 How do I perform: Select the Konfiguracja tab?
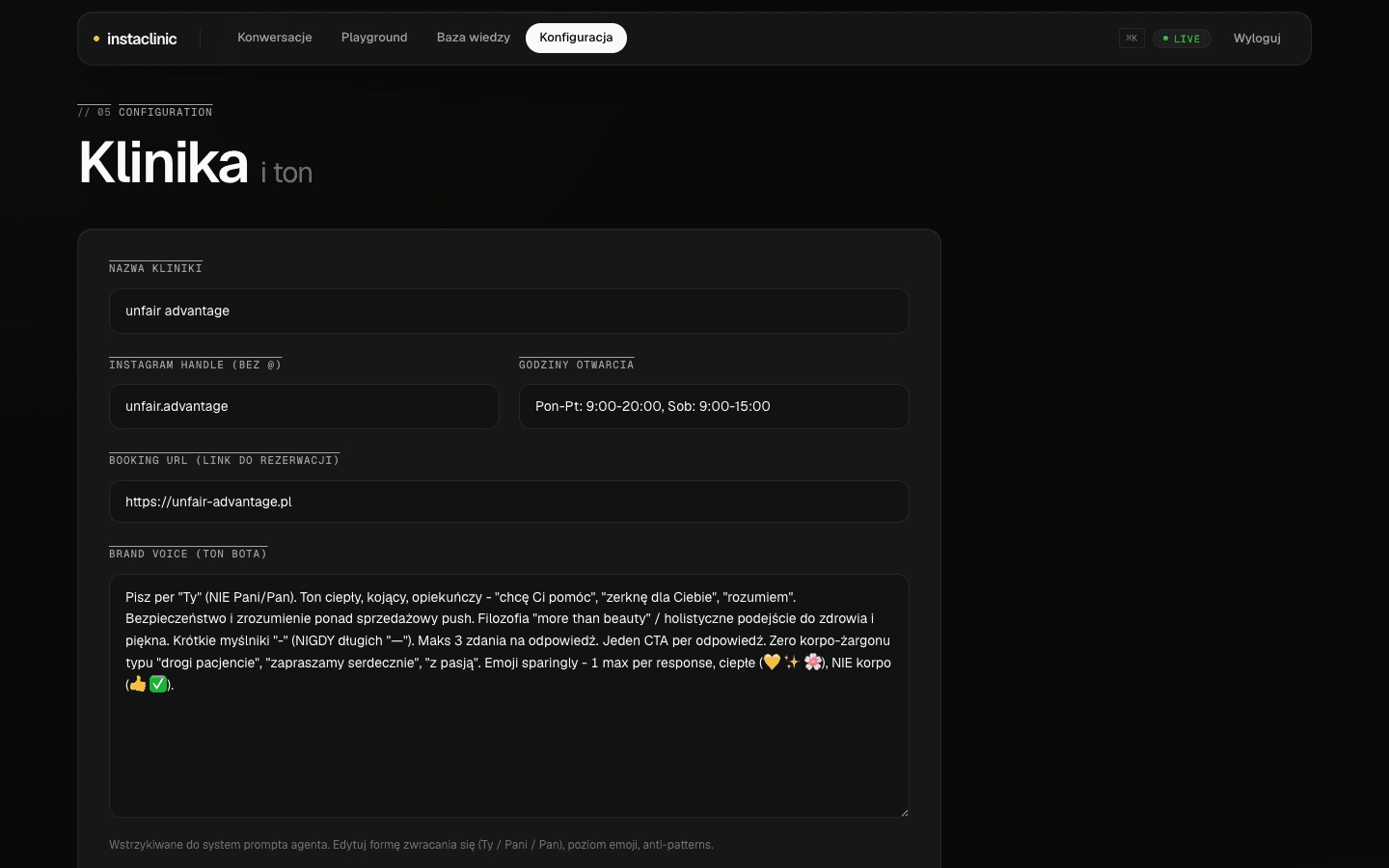576,38
